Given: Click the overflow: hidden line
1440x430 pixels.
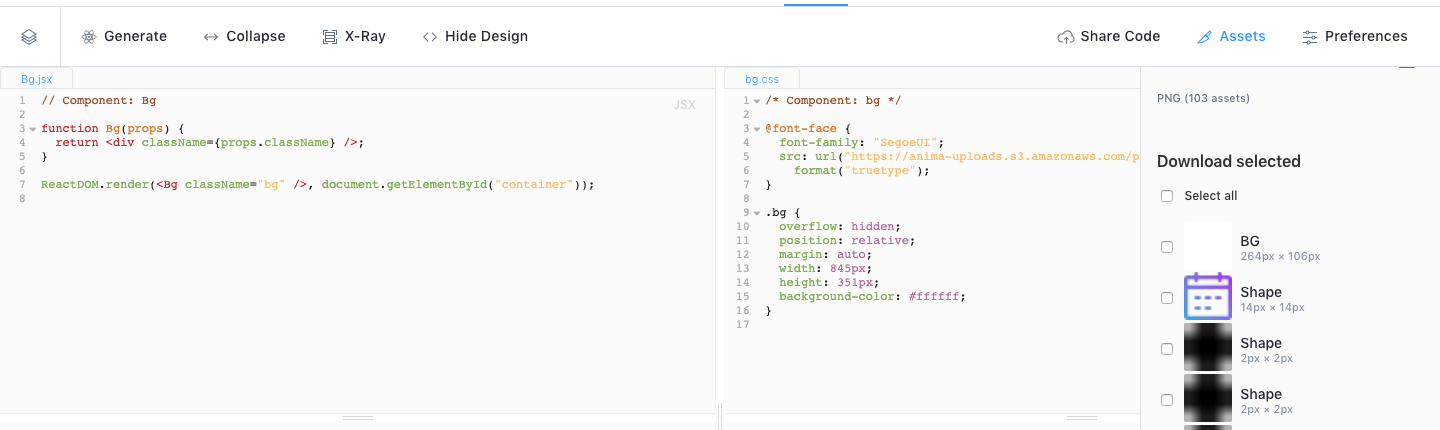Looking at the screenshot, I should (840, 227).
